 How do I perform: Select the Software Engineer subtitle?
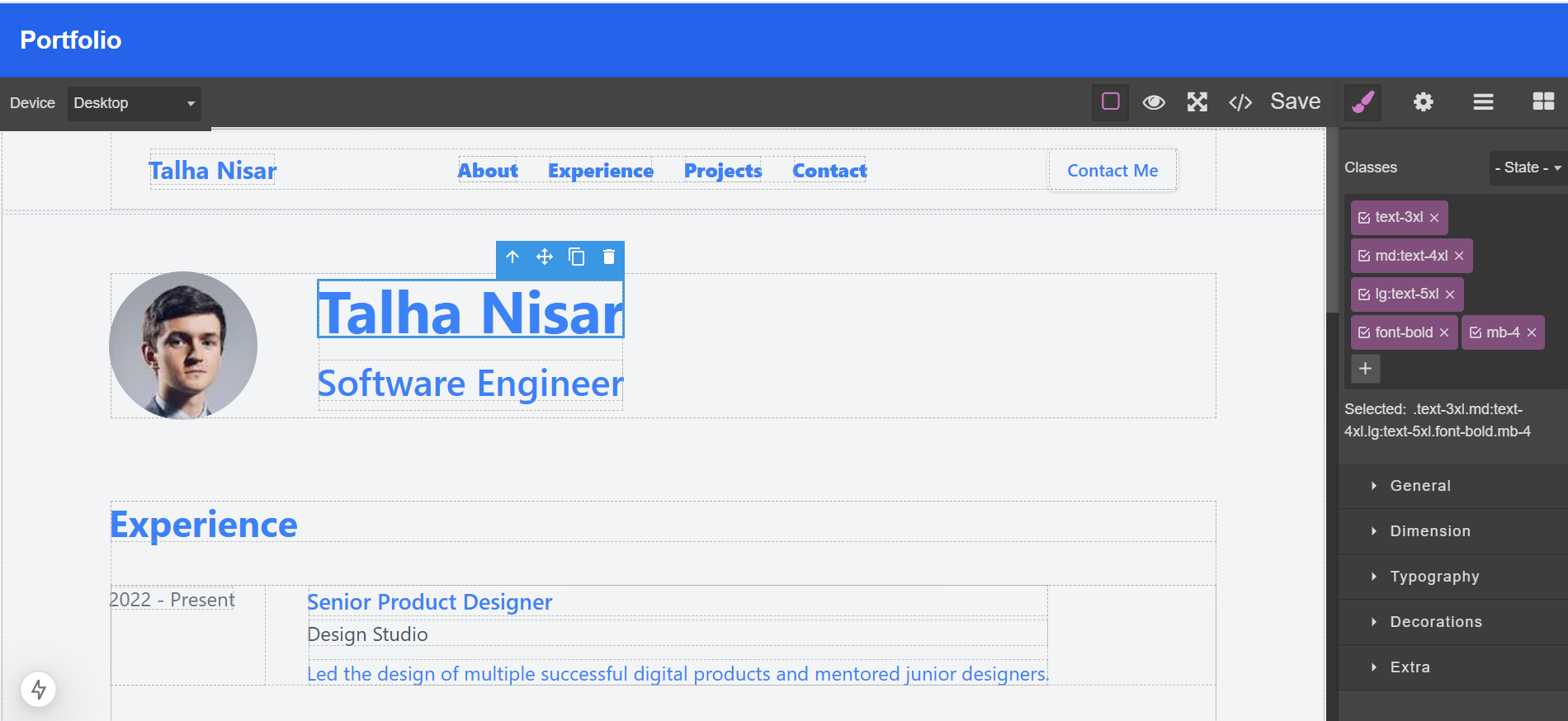tap(471, 384)
